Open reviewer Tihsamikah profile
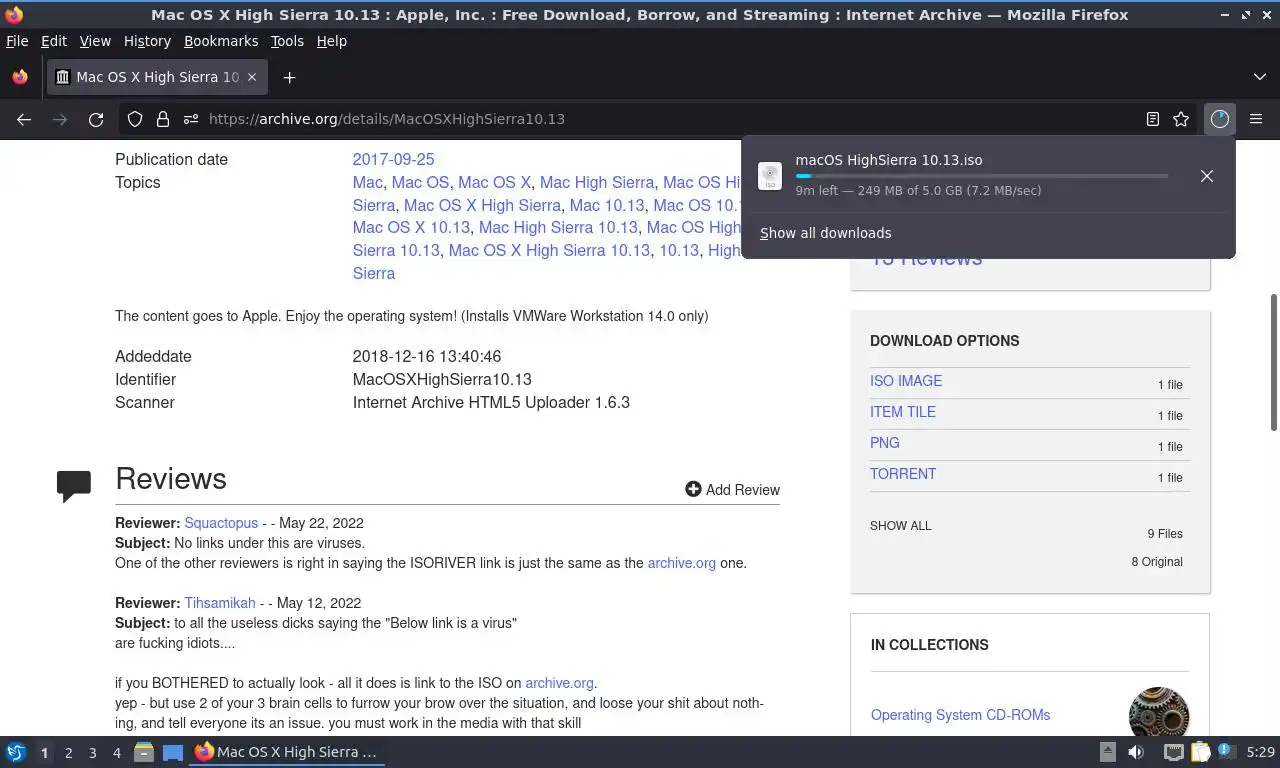The height and width of the screenshot is (768, 1280). click(220, 603)
